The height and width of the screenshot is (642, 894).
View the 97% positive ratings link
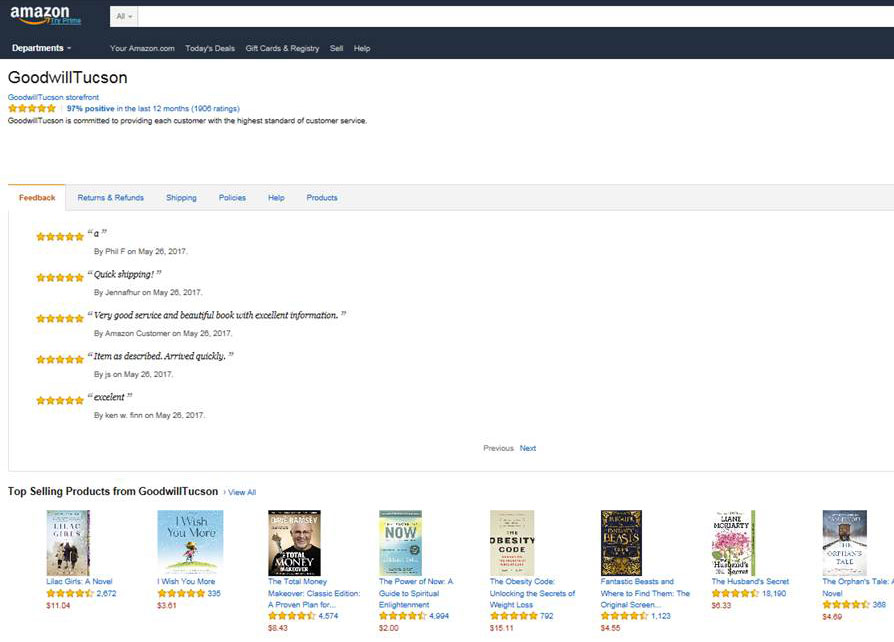click(x=153, y=108)
